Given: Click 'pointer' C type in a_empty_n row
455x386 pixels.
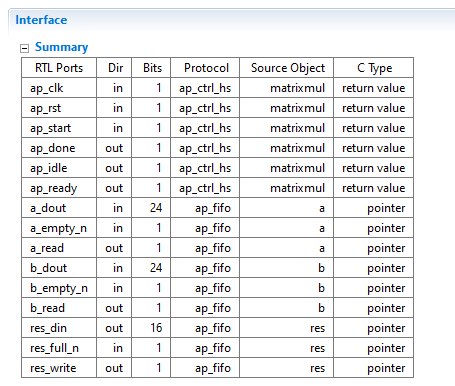Looking at the screenshot, I should click(x=386, y=228).
